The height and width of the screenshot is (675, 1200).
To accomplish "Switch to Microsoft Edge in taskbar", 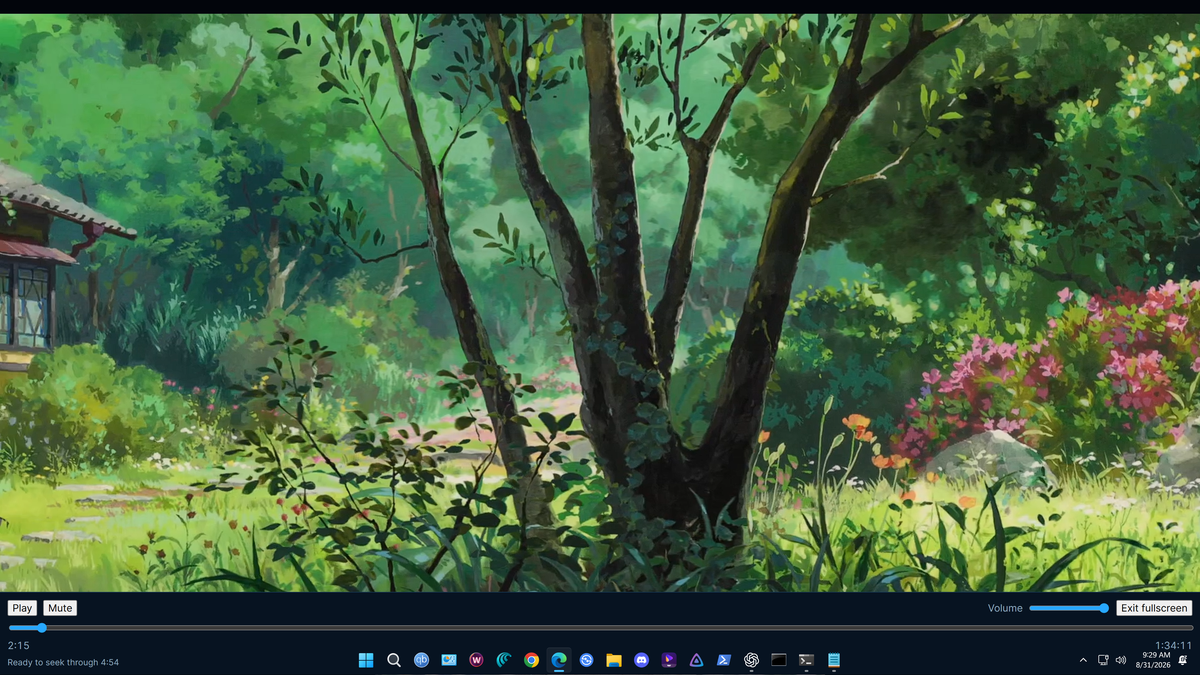I will coord(559,660).
